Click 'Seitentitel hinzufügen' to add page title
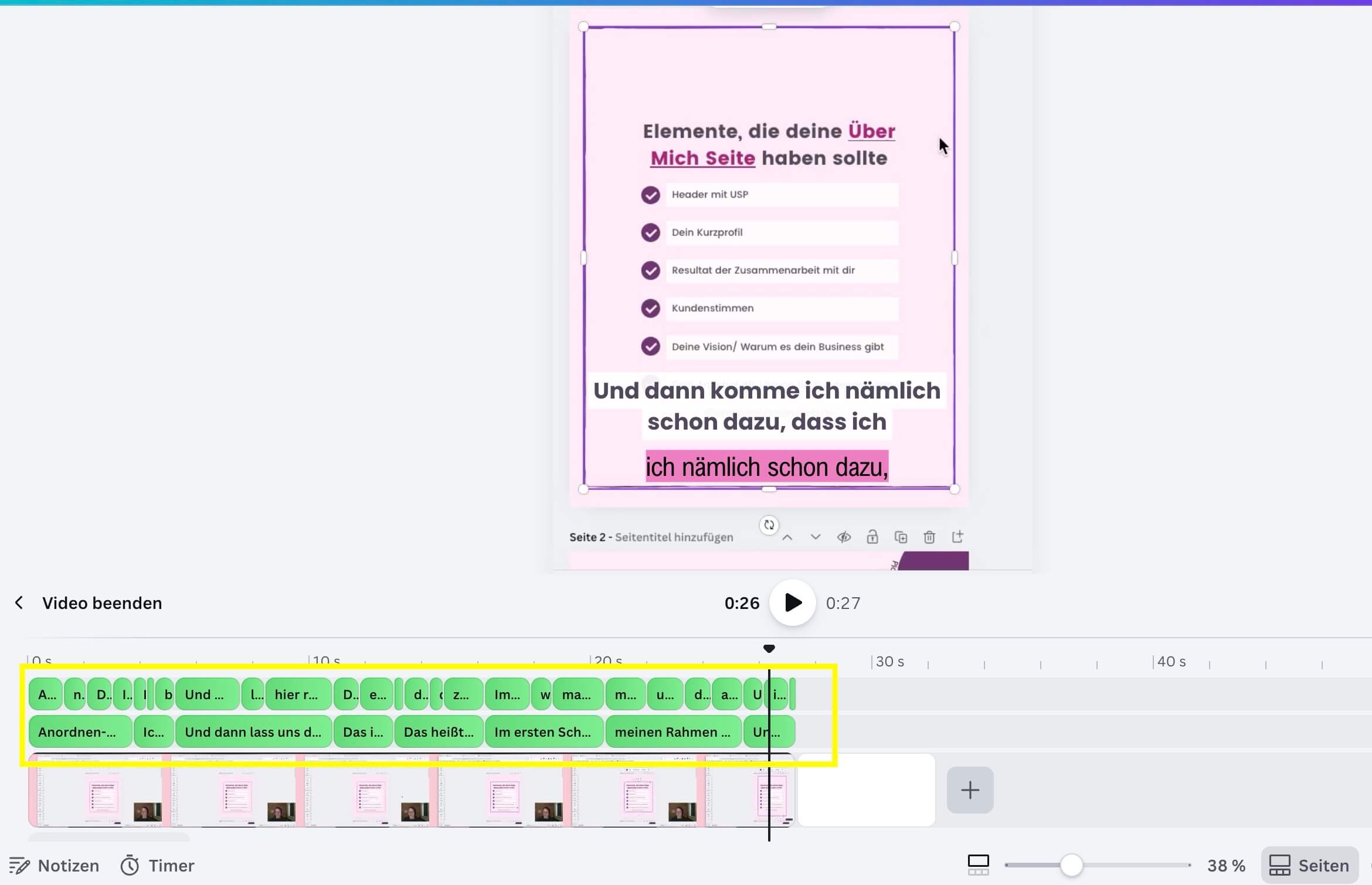Viewport: 1372px width, 885px height. pyautogui.click(x=674, y=537)
